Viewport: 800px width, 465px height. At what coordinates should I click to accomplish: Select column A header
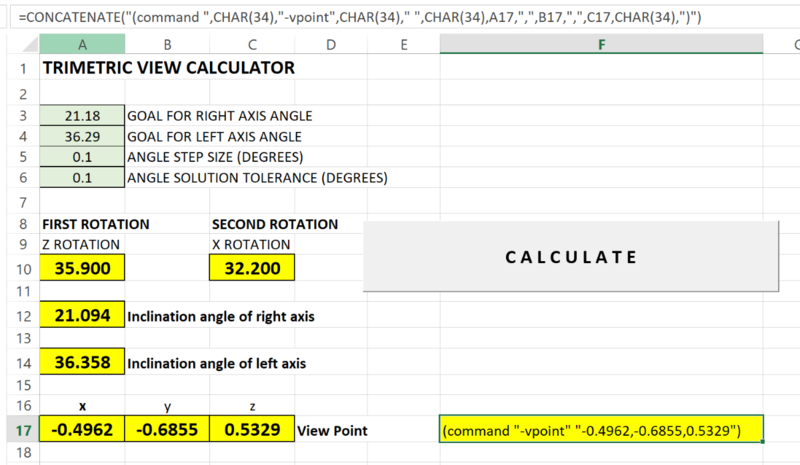tap(83, 44)
